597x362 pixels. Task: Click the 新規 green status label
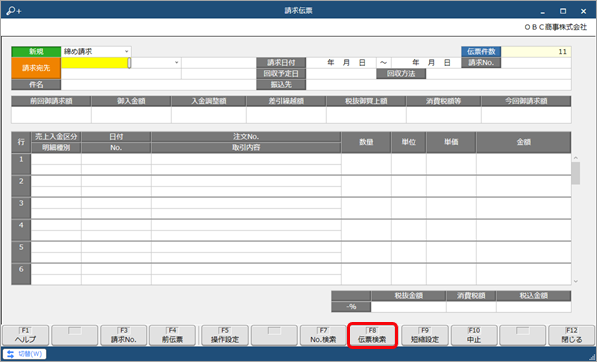tap(36, 51)
